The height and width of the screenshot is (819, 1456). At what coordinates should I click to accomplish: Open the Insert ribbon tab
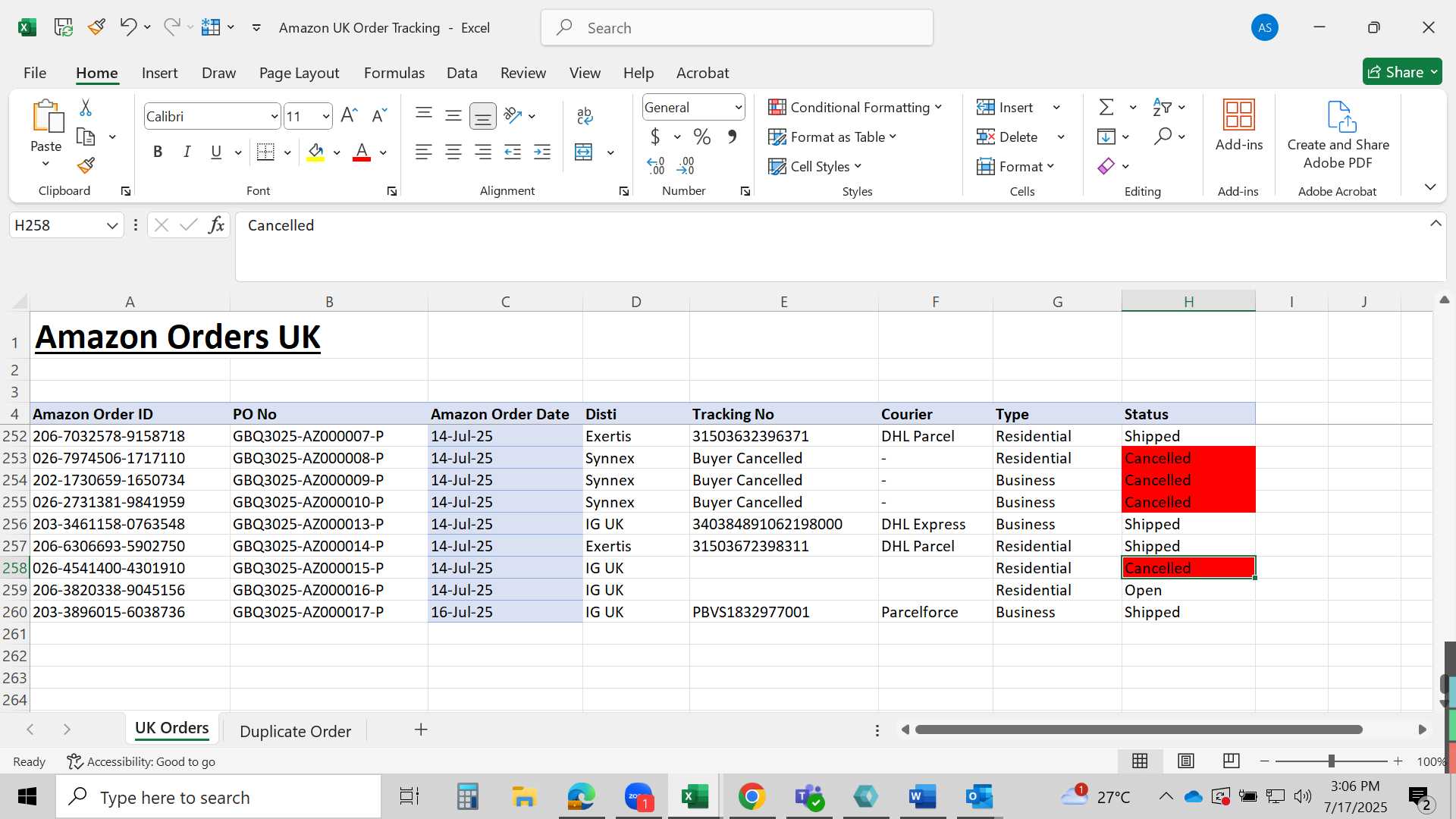(159, 73)
